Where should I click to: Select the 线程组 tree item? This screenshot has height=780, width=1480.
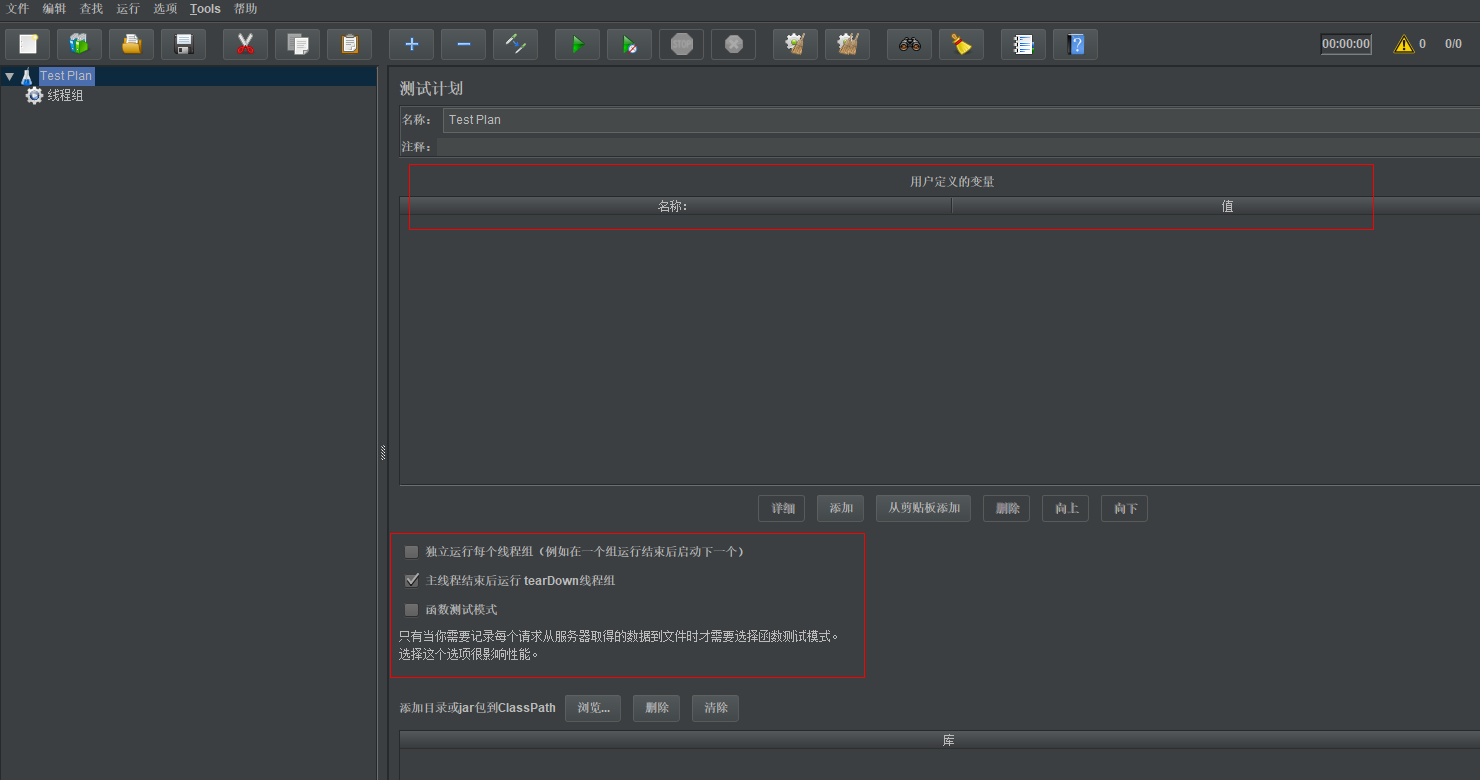tap(65, 96)
